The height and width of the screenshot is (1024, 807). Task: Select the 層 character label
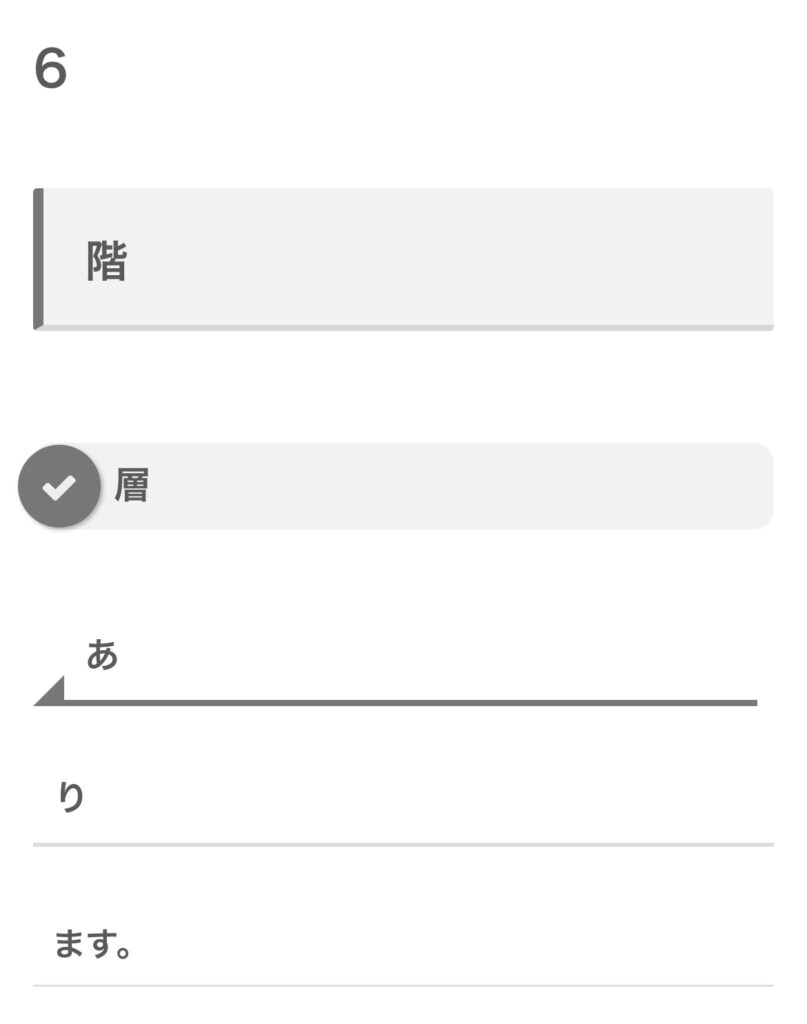coord(132,486)
